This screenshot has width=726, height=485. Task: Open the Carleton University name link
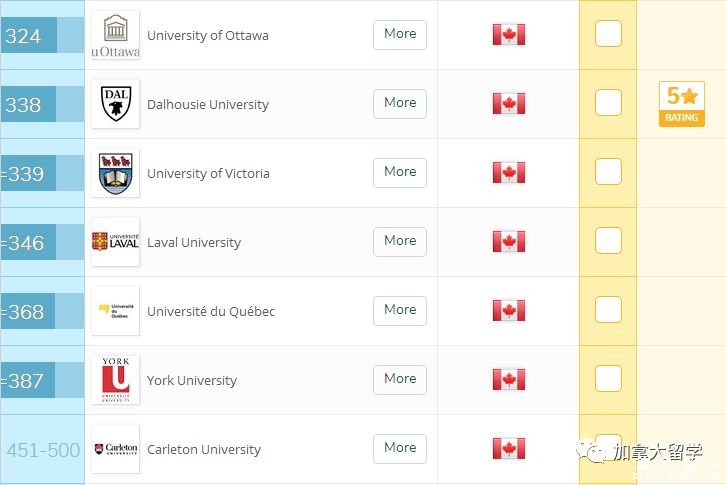(x=204, y=449)
